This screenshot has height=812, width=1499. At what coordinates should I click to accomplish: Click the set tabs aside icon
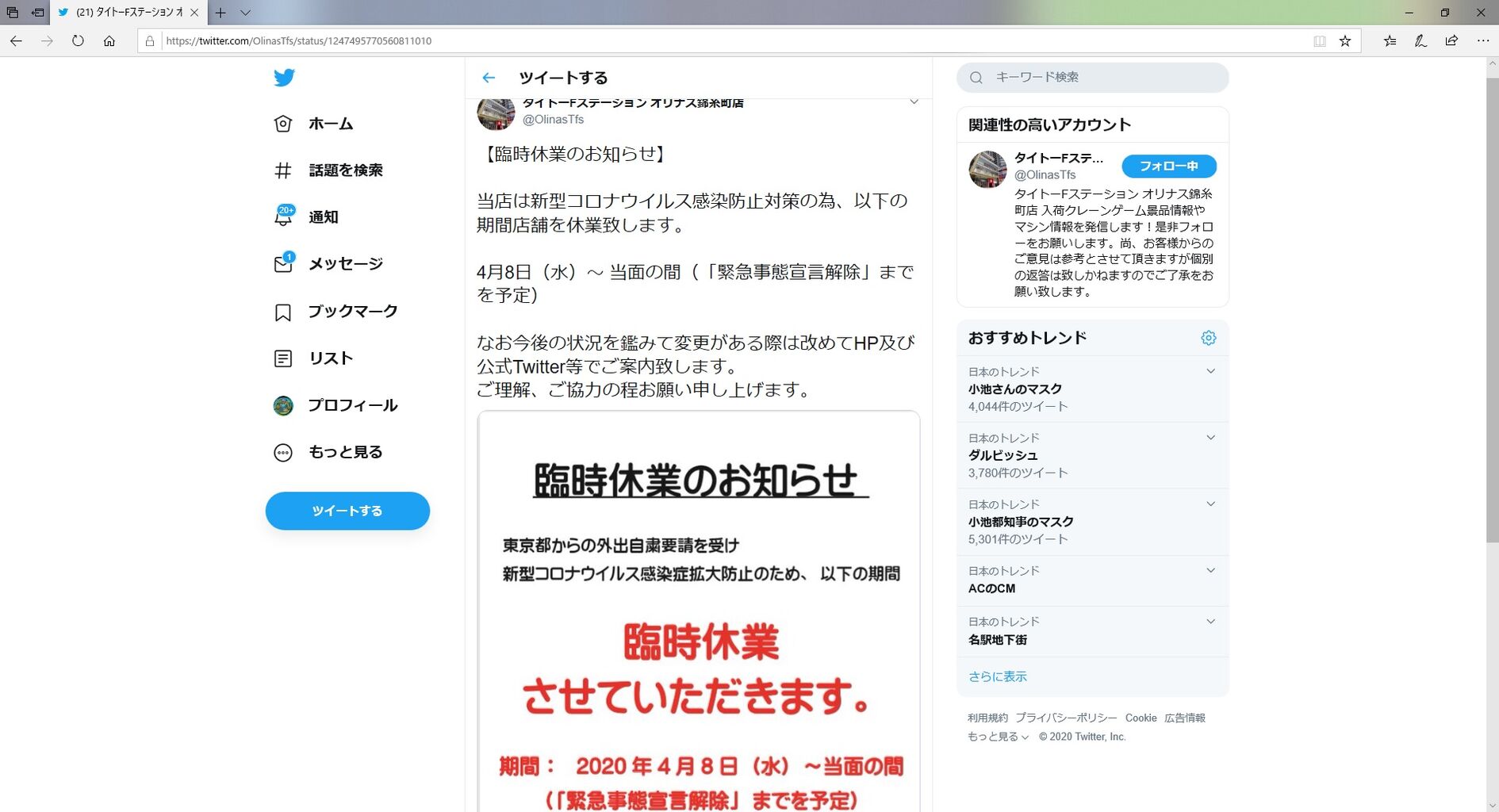37,13
